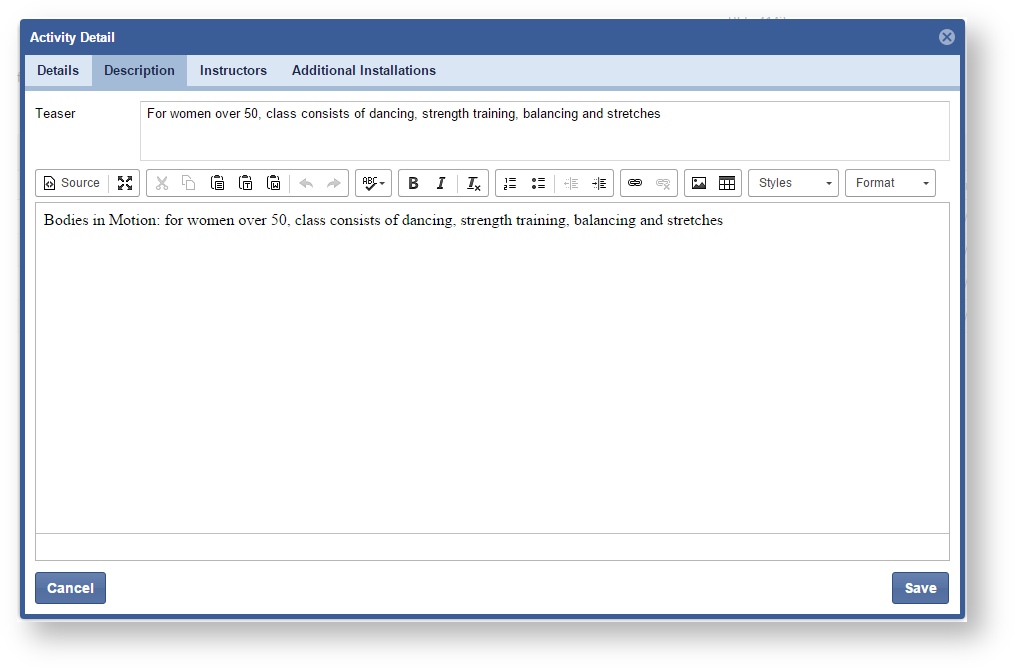Viewport: 1015px width, 670px height.
Task: Open the Styles dropdown
Action: click(793, 183)
